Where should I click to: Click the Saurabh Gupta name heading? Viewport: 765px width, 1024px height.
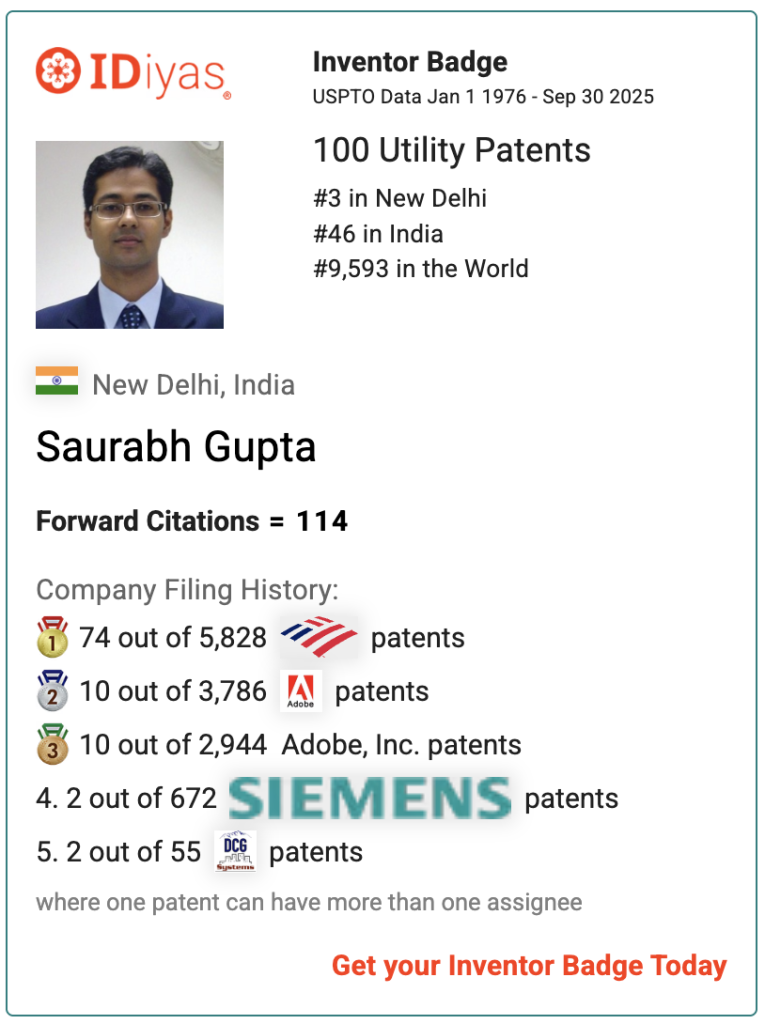point(176,447)
